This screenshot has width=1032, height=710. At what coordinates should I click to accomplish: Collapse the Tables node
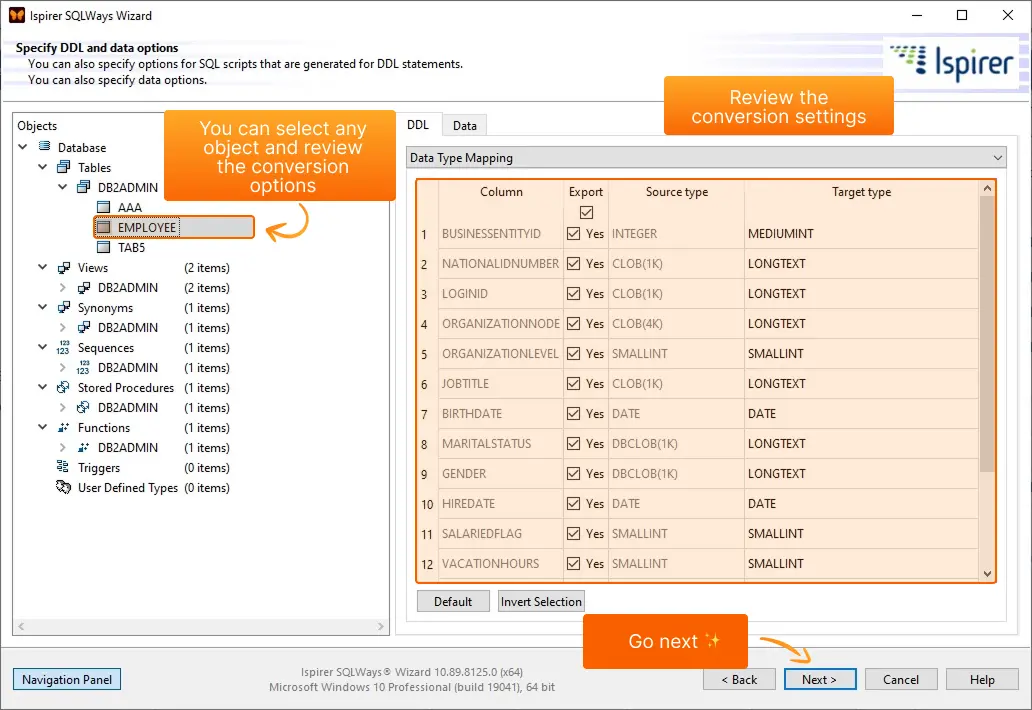(x=43, y=167)
